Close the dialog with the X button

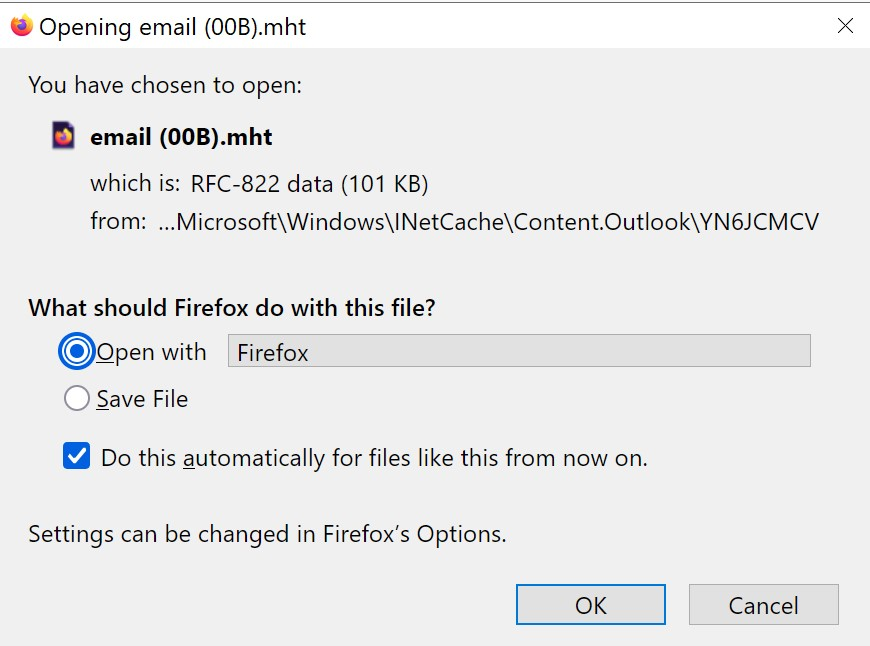click(845, 26)
